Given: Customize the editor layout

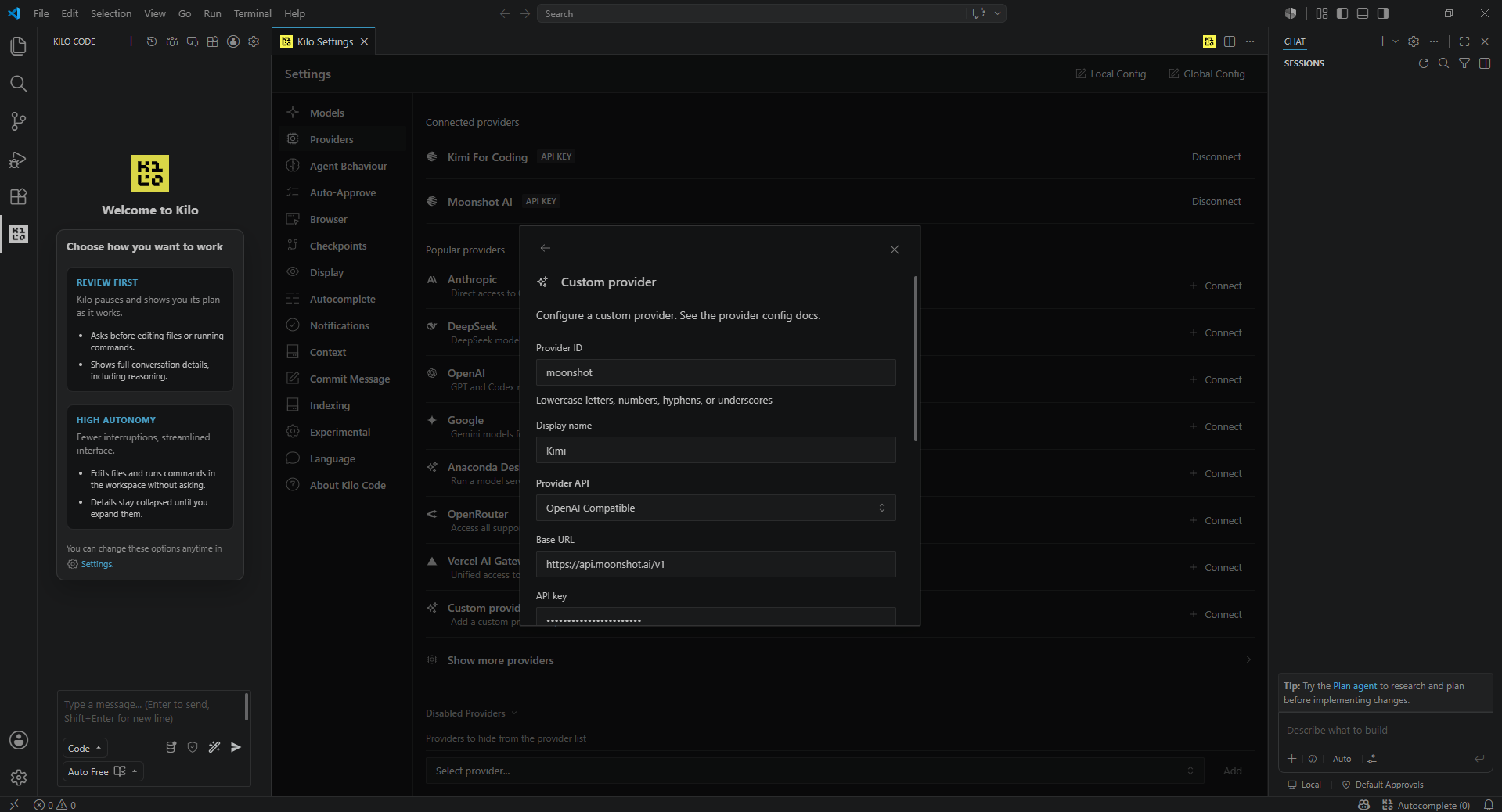Looking at the screenshot, I should tap(1321, 13).
